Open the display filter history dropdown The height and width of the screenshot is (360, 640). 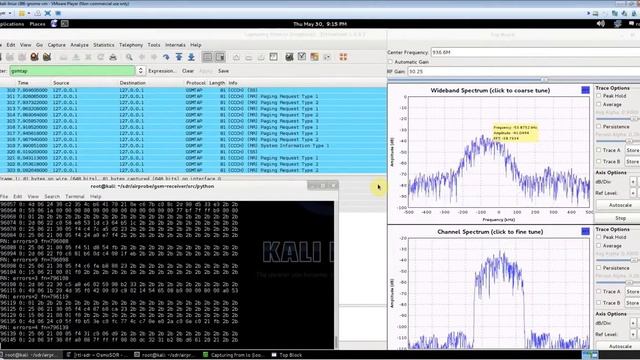(140, 71)
